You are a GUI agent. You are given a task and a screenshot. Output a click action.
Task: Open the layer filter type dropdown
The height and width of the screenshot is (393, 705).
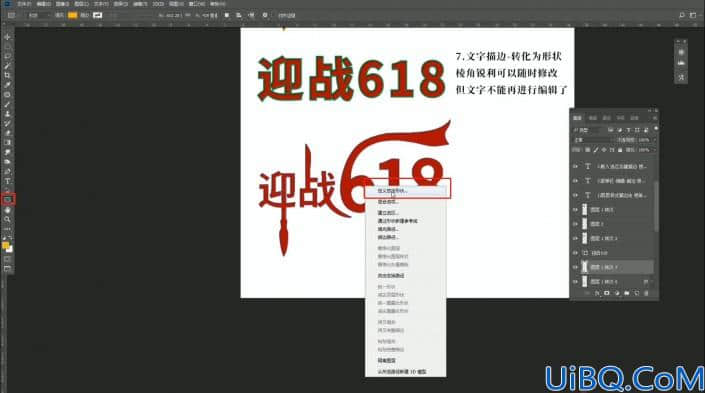587,130
